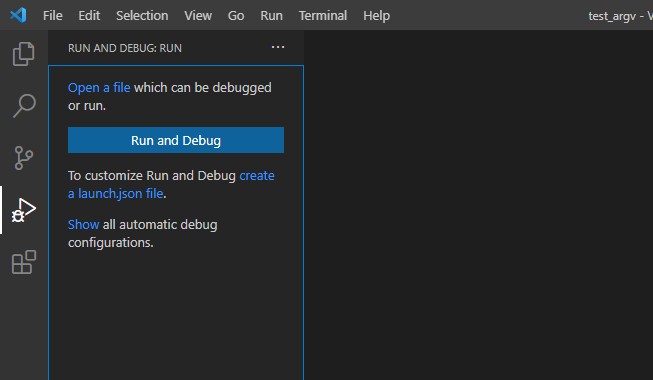653x380 pixels.
Task: Open the Go menu
Action: 236,15
